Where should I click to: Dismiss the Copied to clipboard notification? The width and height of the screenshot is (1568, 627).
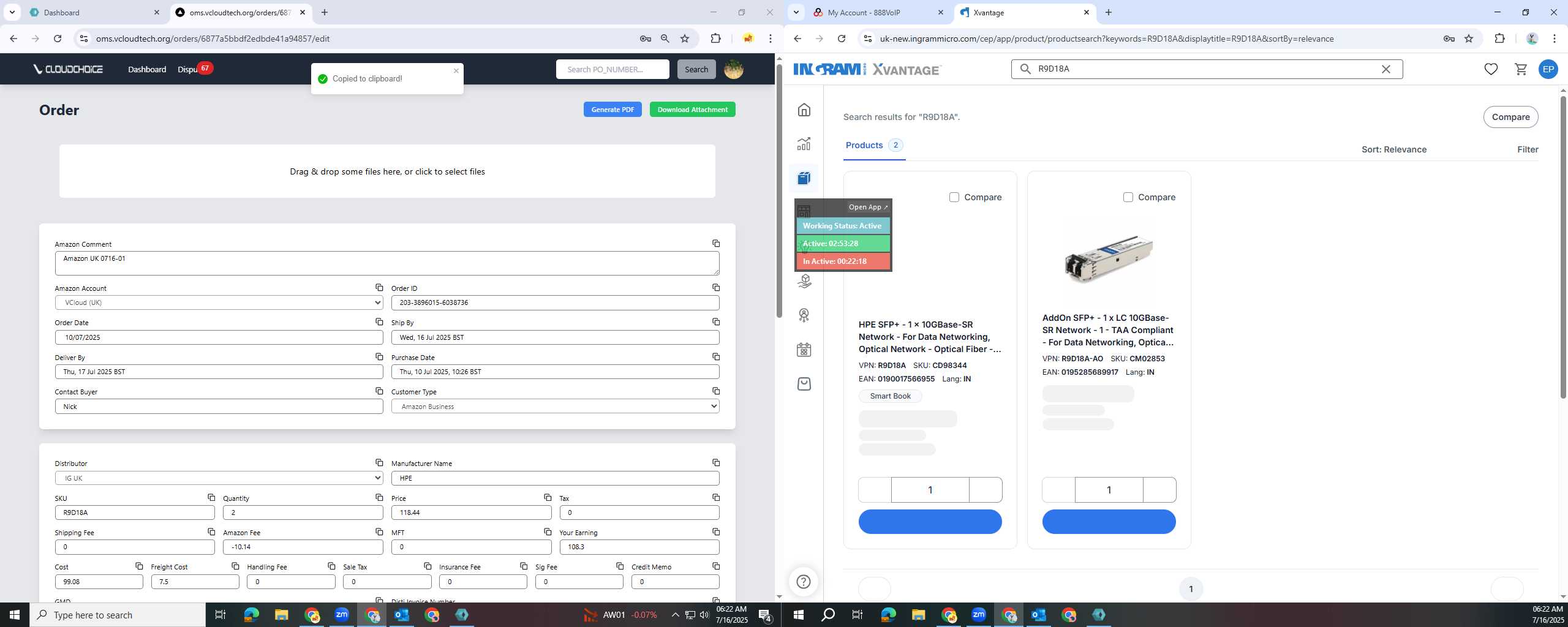click(x=456, y=70)
